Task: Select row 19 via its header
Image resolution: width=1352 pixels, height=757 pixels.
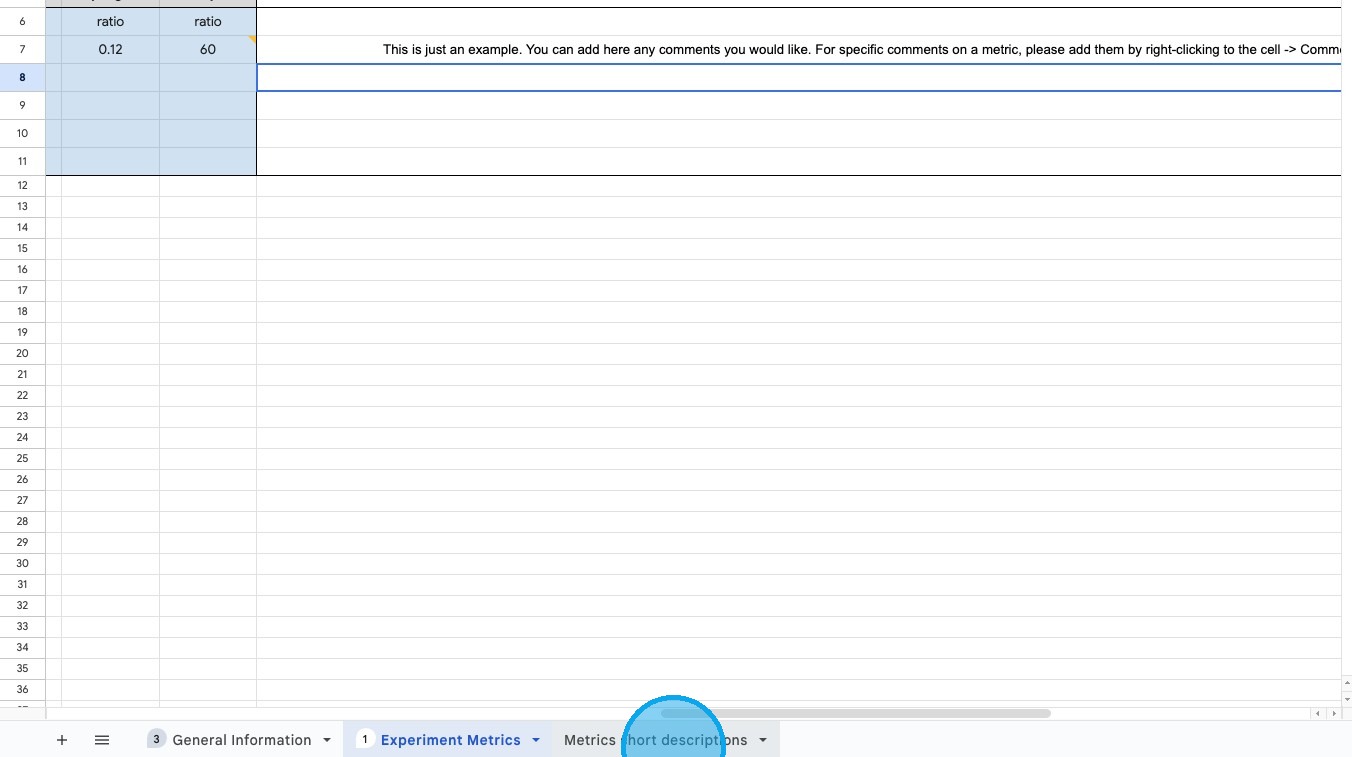Action: coord(22,332)
